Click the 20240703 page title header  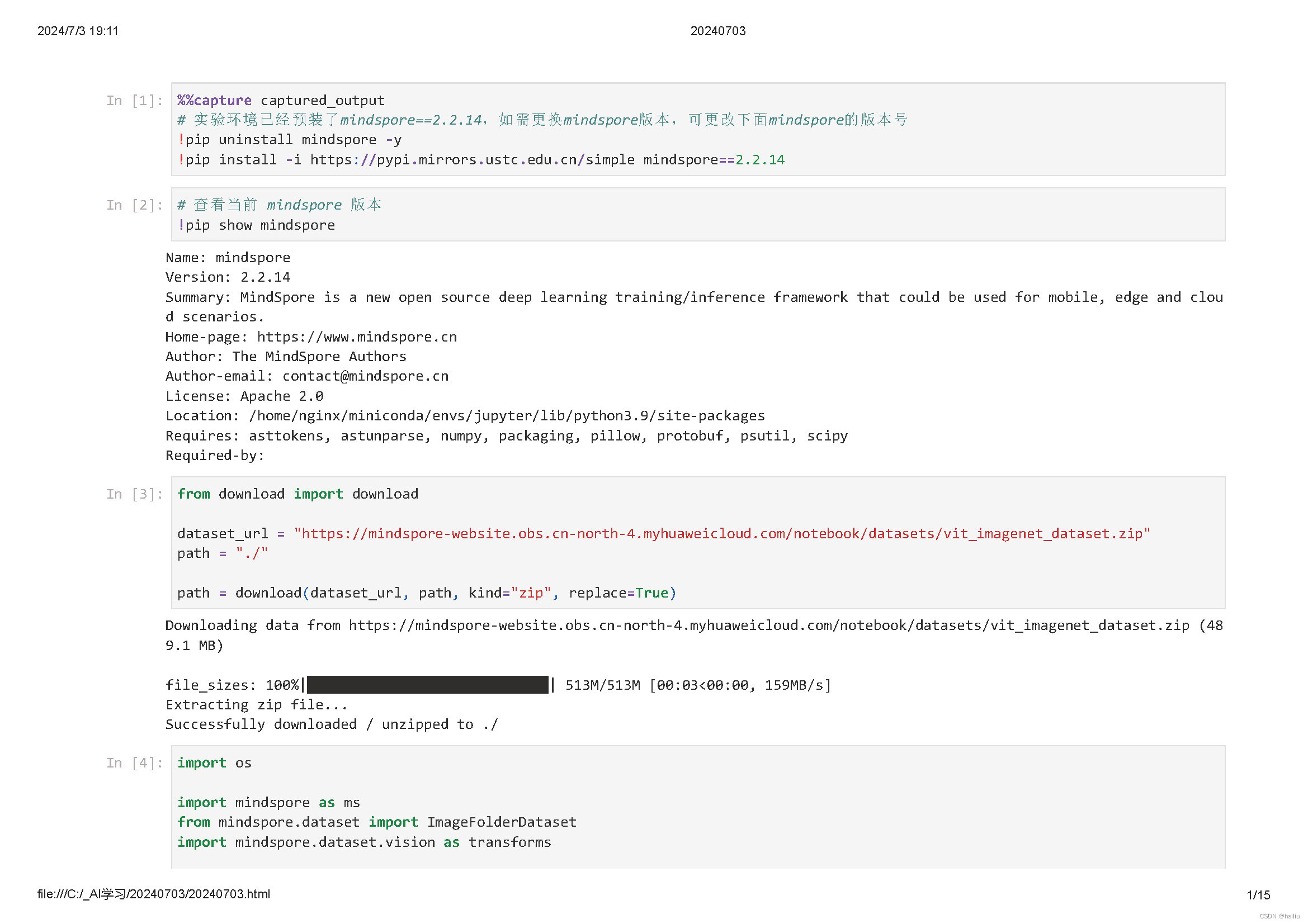pyautogui.click(x=717, y=31)
